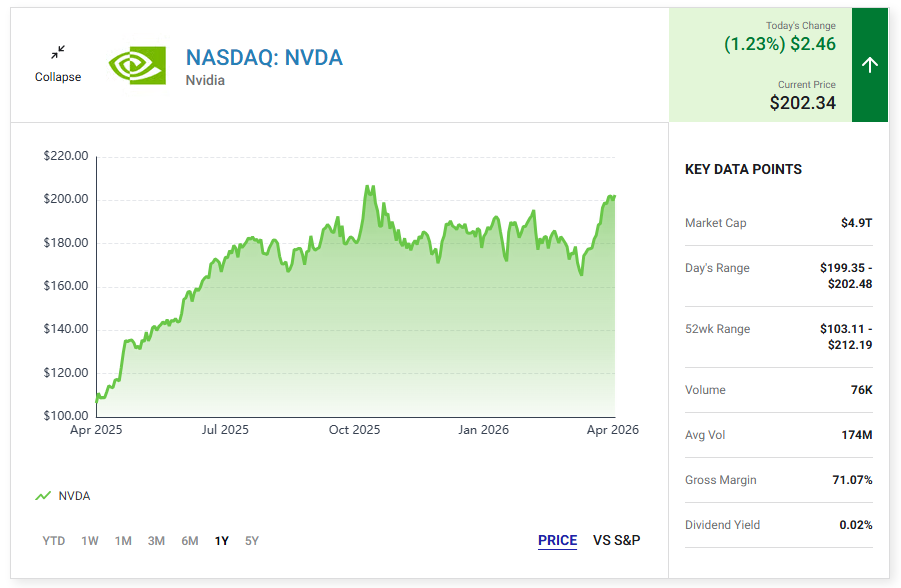Viewport: 901px width, 588px height.
Task: Switch to PRICE chart view
Action: point(557,540)
